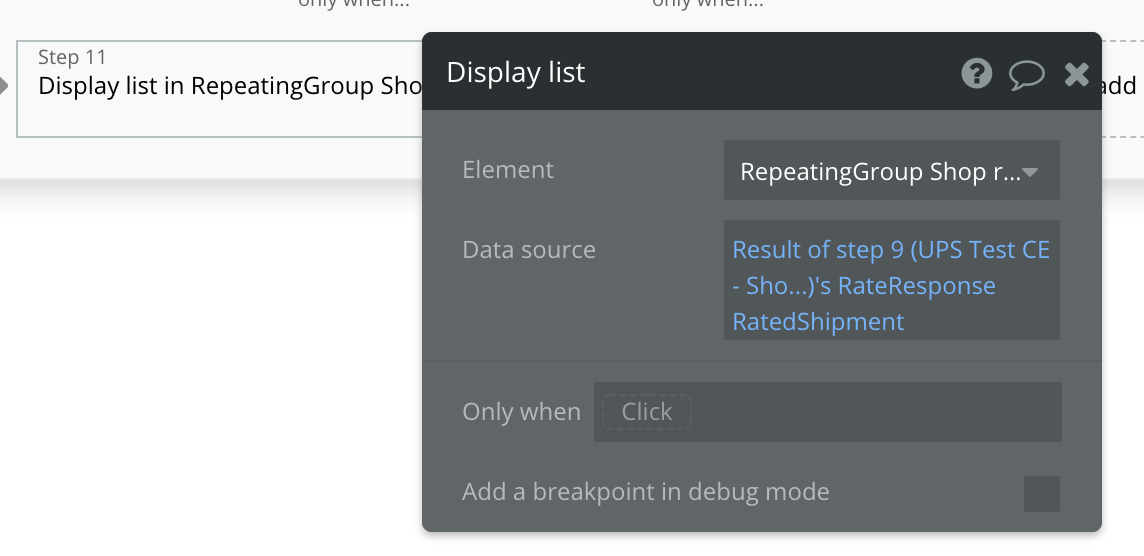The height and width of the screenshot is (556, 1144).
Task: Click the Element dropdown's caret arrow
Action: click(x=1030, y=172)
